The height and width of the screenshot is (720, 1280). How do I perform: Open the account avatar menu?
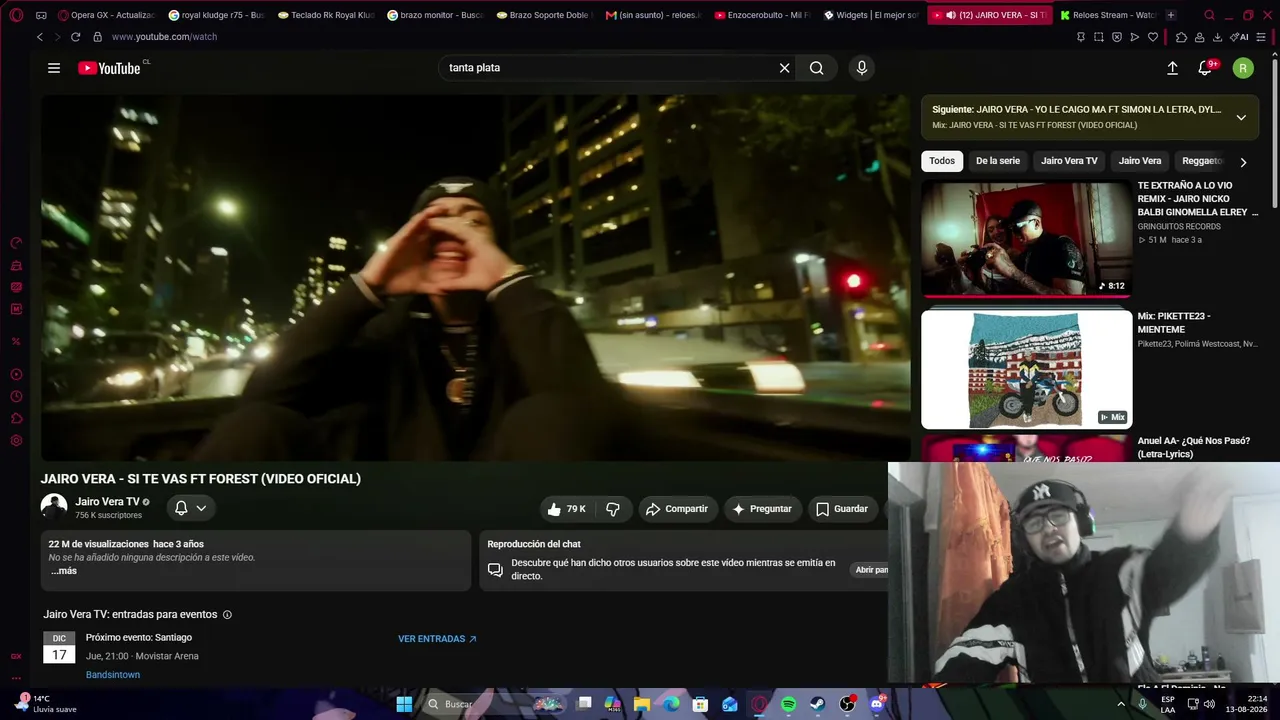coord(1243,68)
